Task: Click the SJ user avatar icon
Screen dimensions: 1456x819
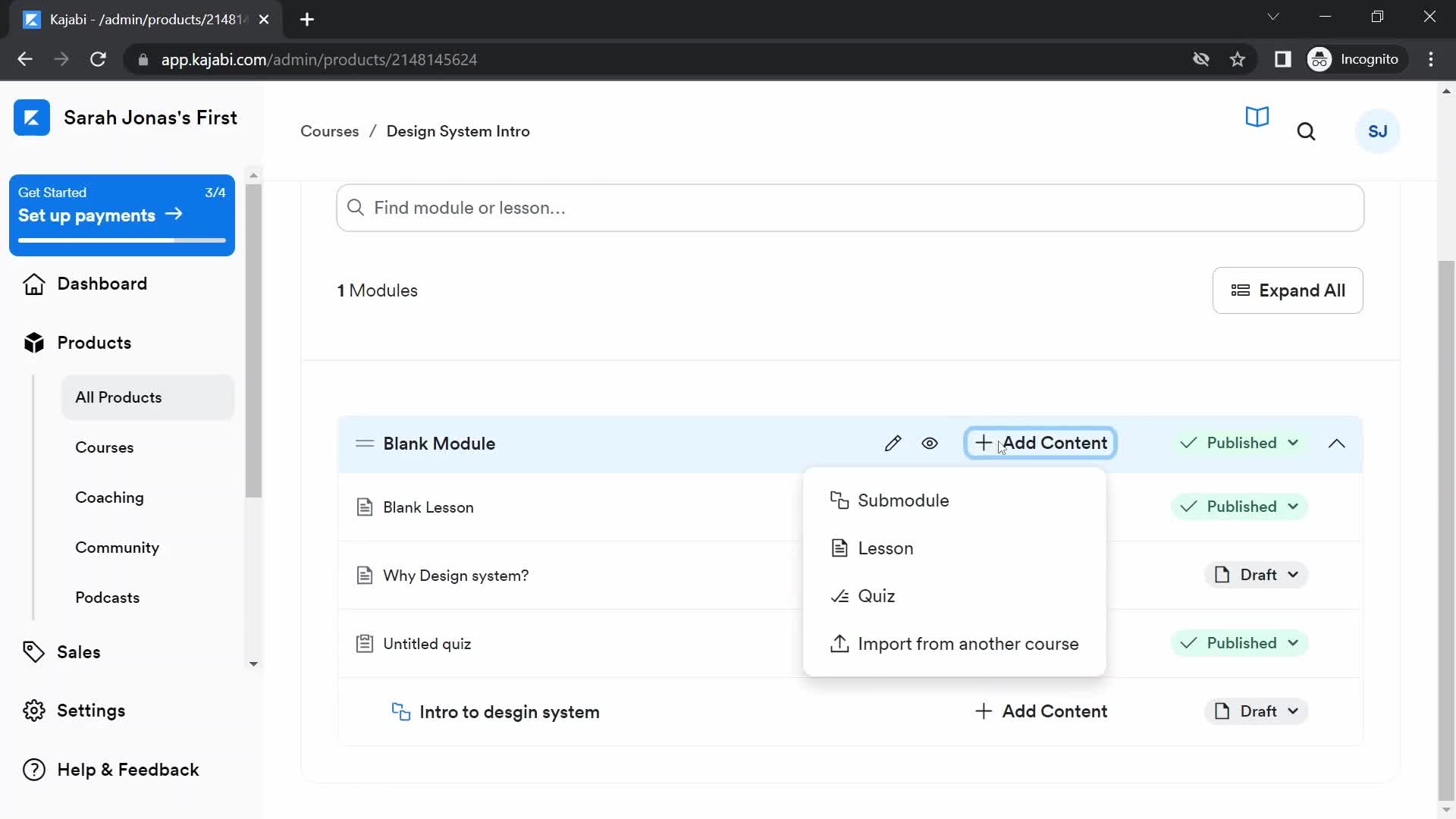Action: 1378,131
